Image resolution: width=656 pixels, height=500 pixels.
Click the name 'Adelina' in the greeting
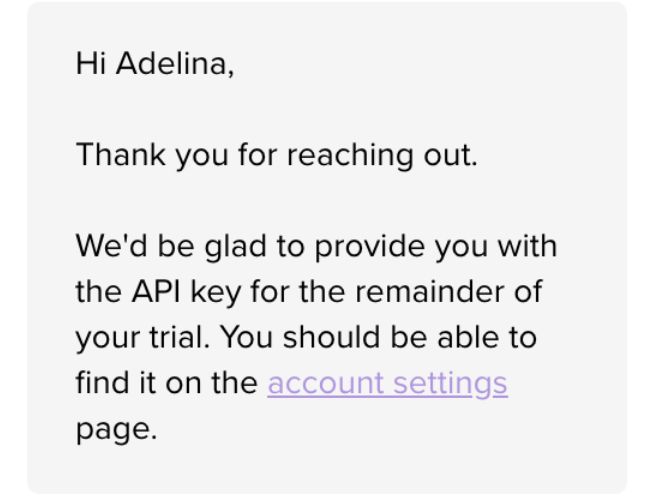172,64
